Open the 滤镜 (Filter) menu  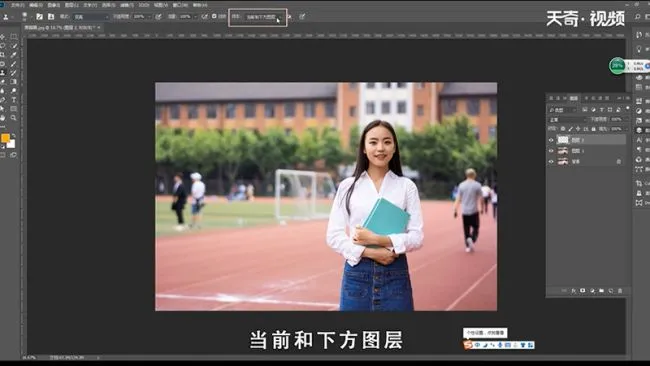pyautogui.click(x=126, y=5)
